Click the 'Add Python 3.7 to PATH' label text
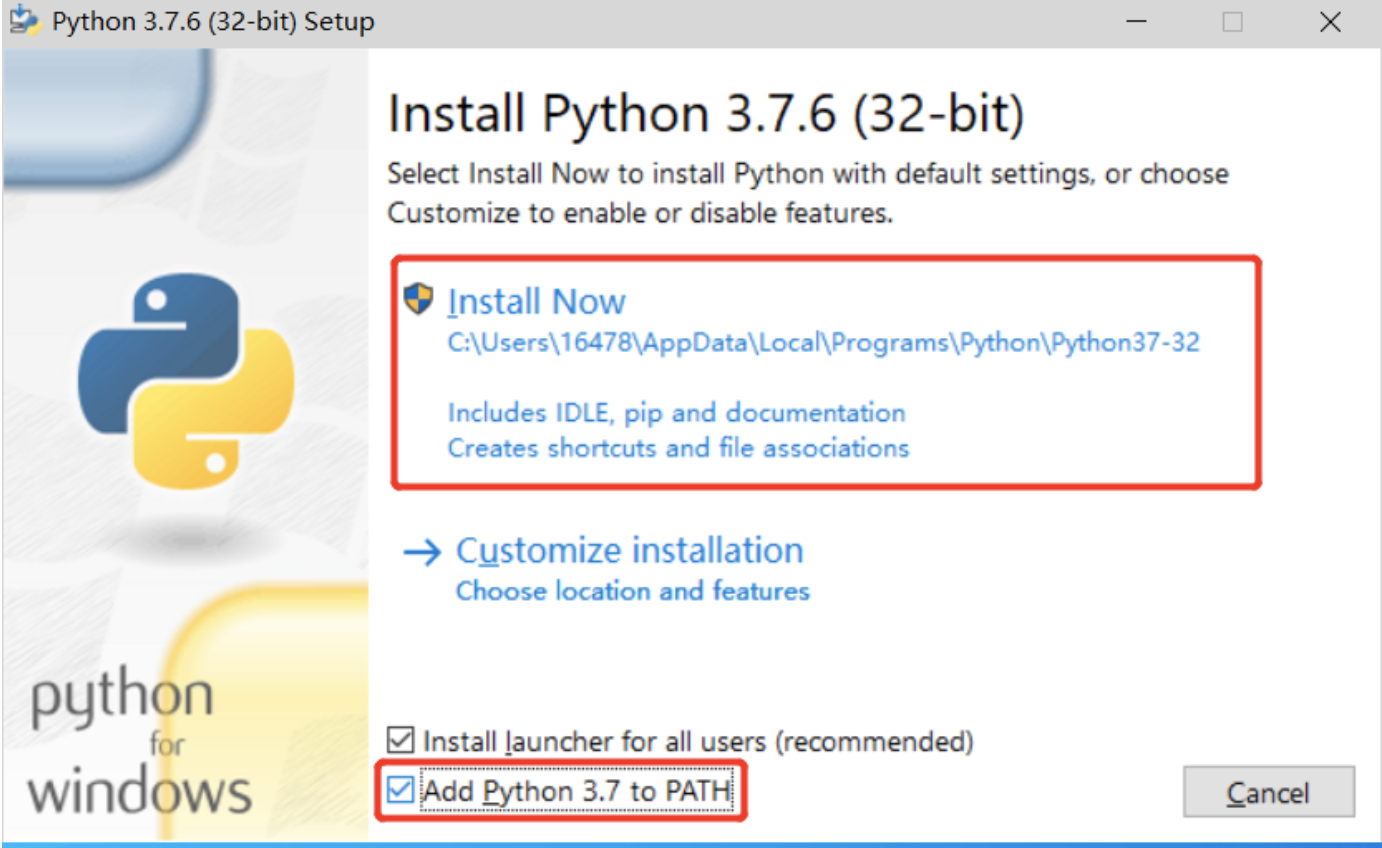 pyautogui.click(x=578, y=792)
